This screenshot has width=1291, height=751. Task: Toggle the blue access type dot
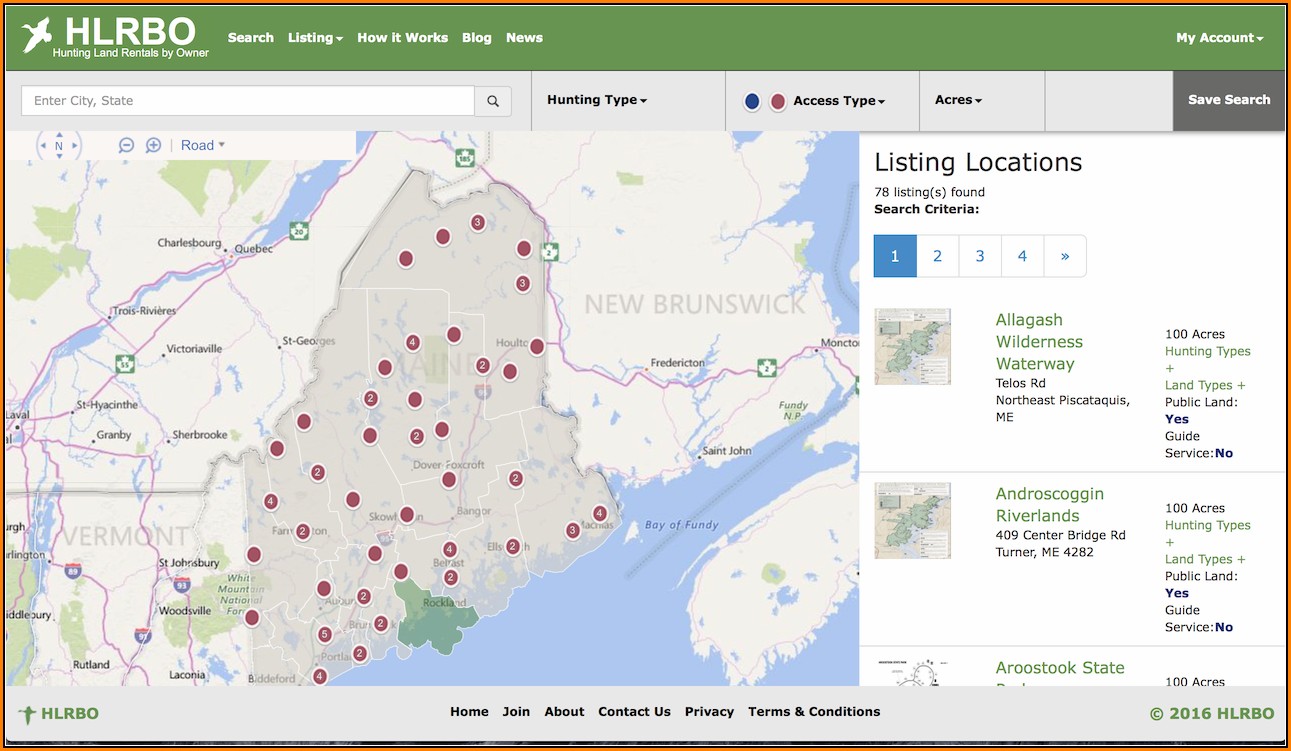[x=752, y=101]
